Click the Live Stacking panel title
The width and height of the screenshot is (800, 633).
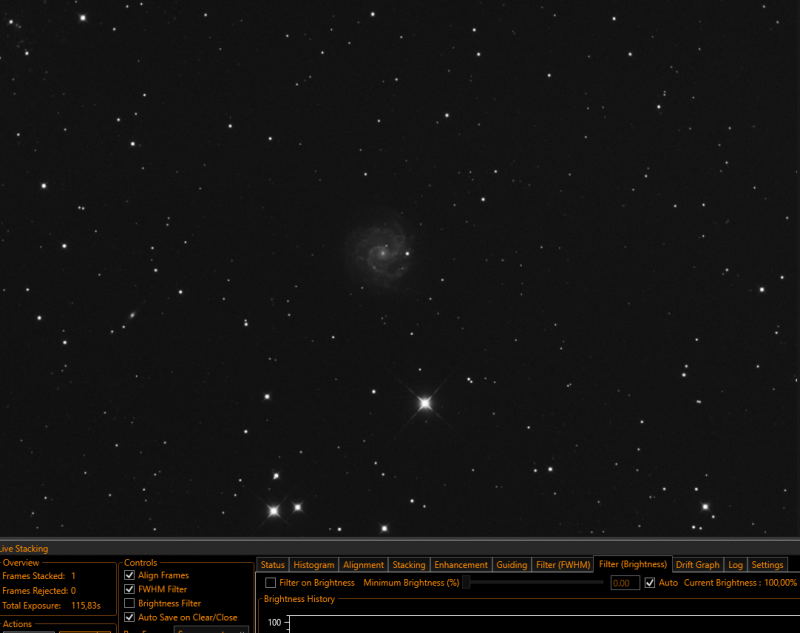[23, 549]
